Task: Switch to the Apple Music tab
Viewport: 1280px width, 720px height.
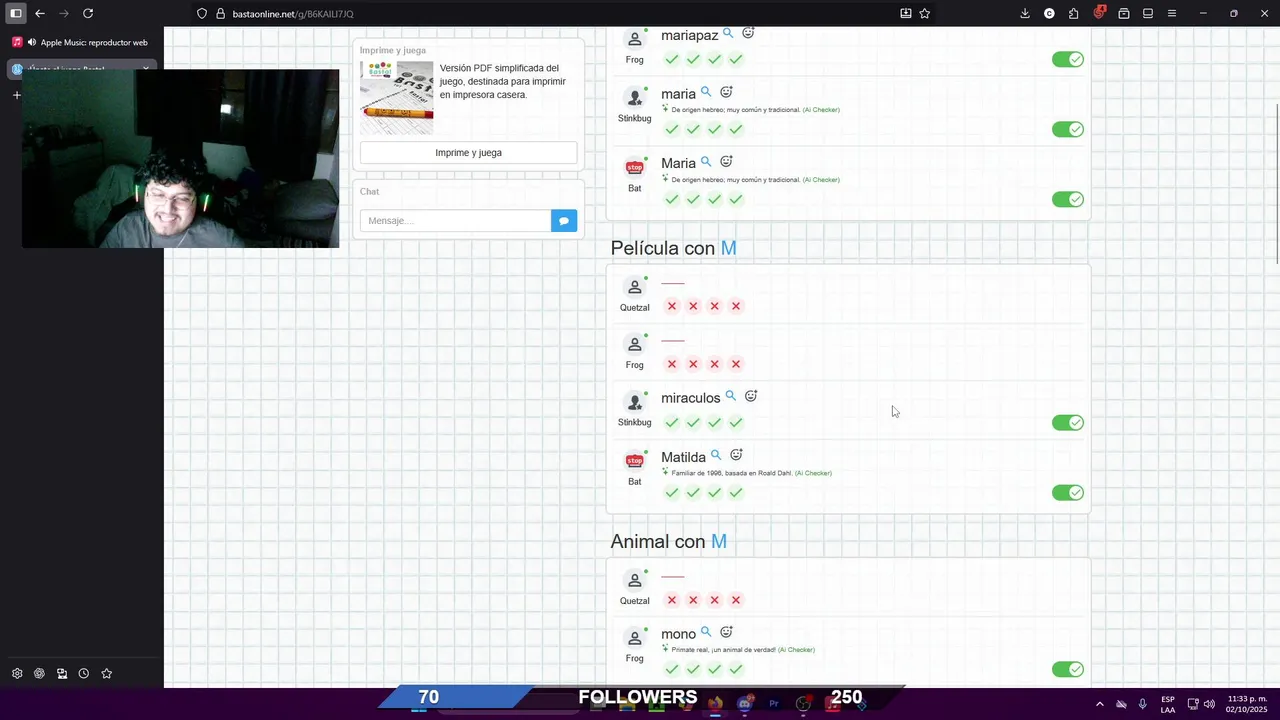Action: (82, 42)
